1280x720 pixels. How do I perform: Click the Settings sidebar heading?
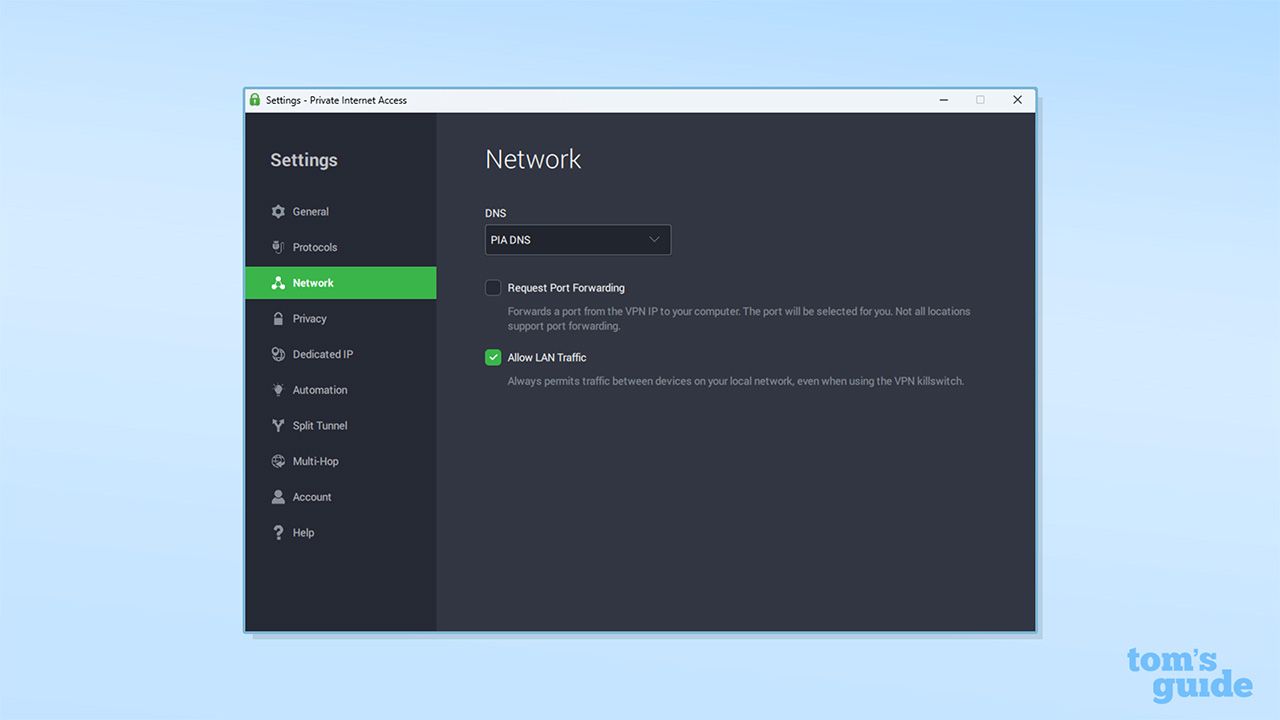coord(304,160)
